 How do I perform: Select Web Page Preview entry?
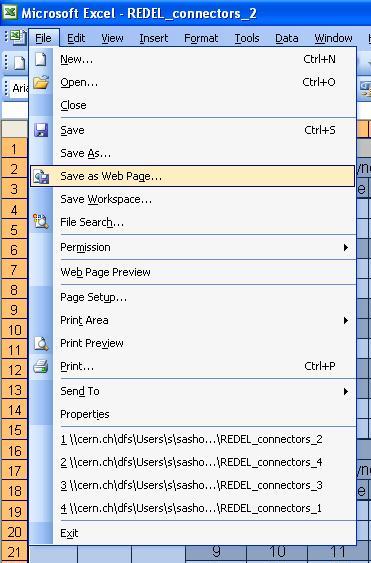tap(193, 272)
